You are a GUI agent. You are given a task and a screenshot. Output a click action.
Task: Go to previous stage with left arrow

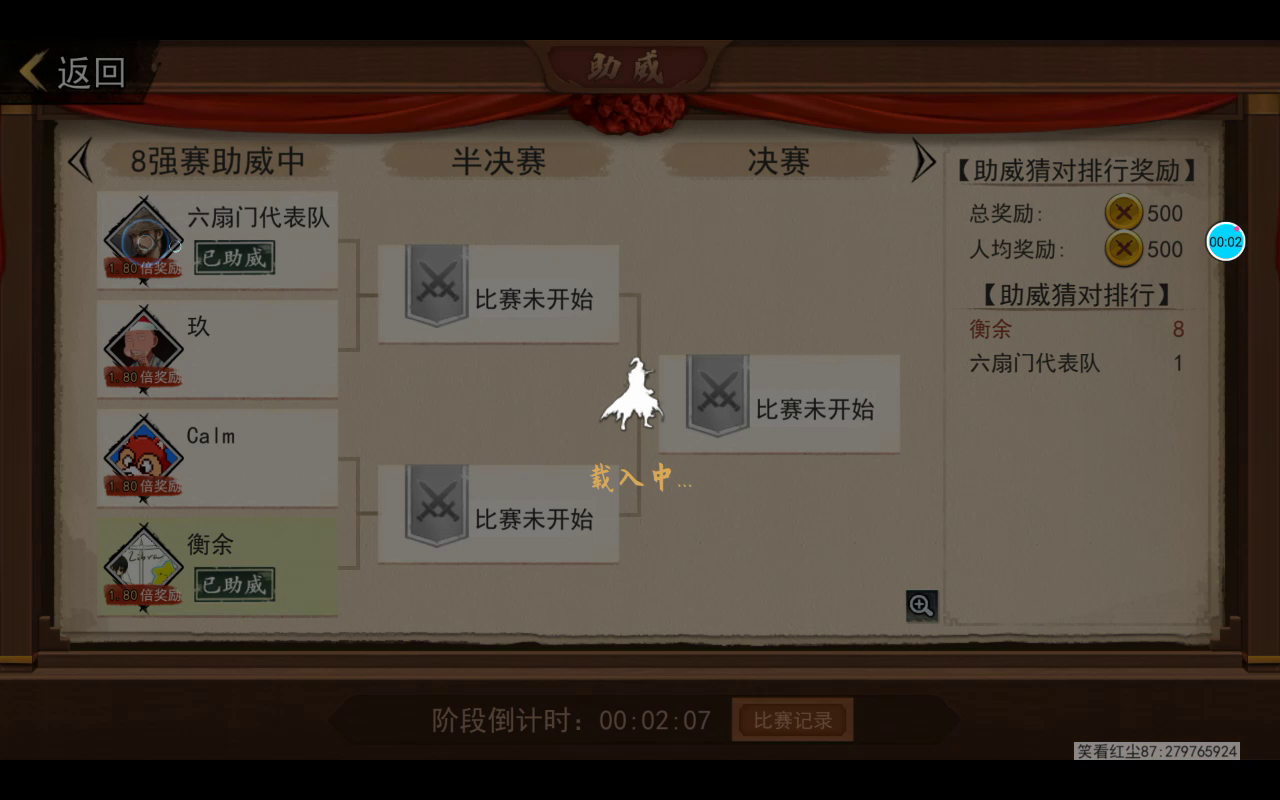pos(79,160)
